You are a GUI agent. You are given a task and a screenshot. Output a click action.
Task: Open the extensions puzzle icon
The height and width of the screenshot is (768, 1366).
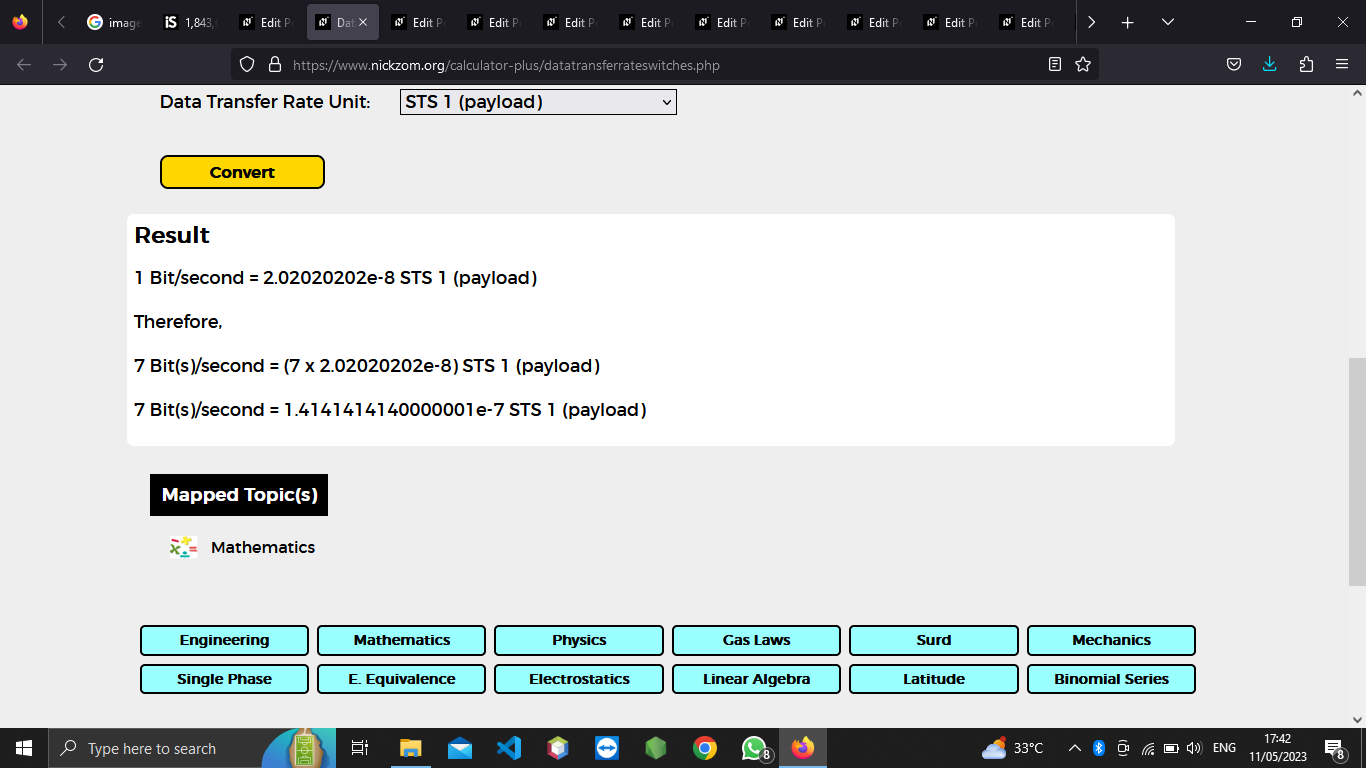(x=1306, y=65)
